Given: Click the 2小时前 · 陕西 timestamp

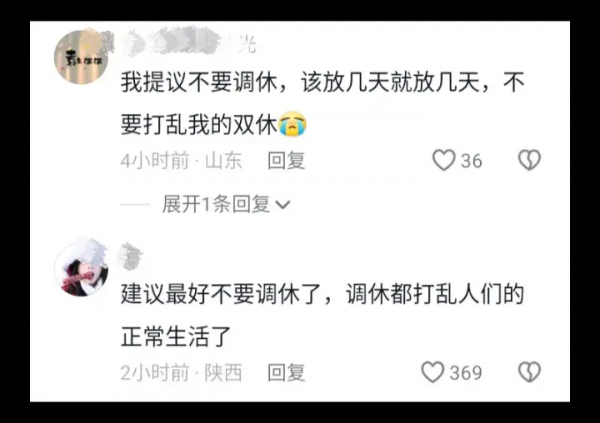Looking at the screenshot, I should tap(181, 372).
